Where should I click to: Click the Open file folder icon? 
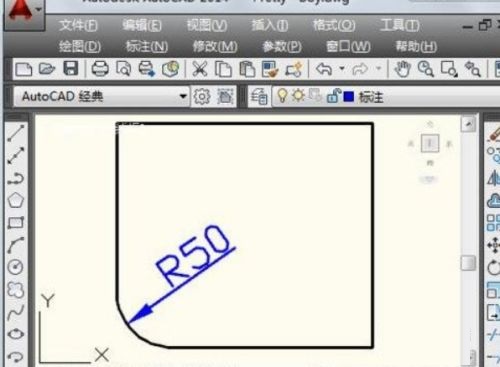coord(47,69)
